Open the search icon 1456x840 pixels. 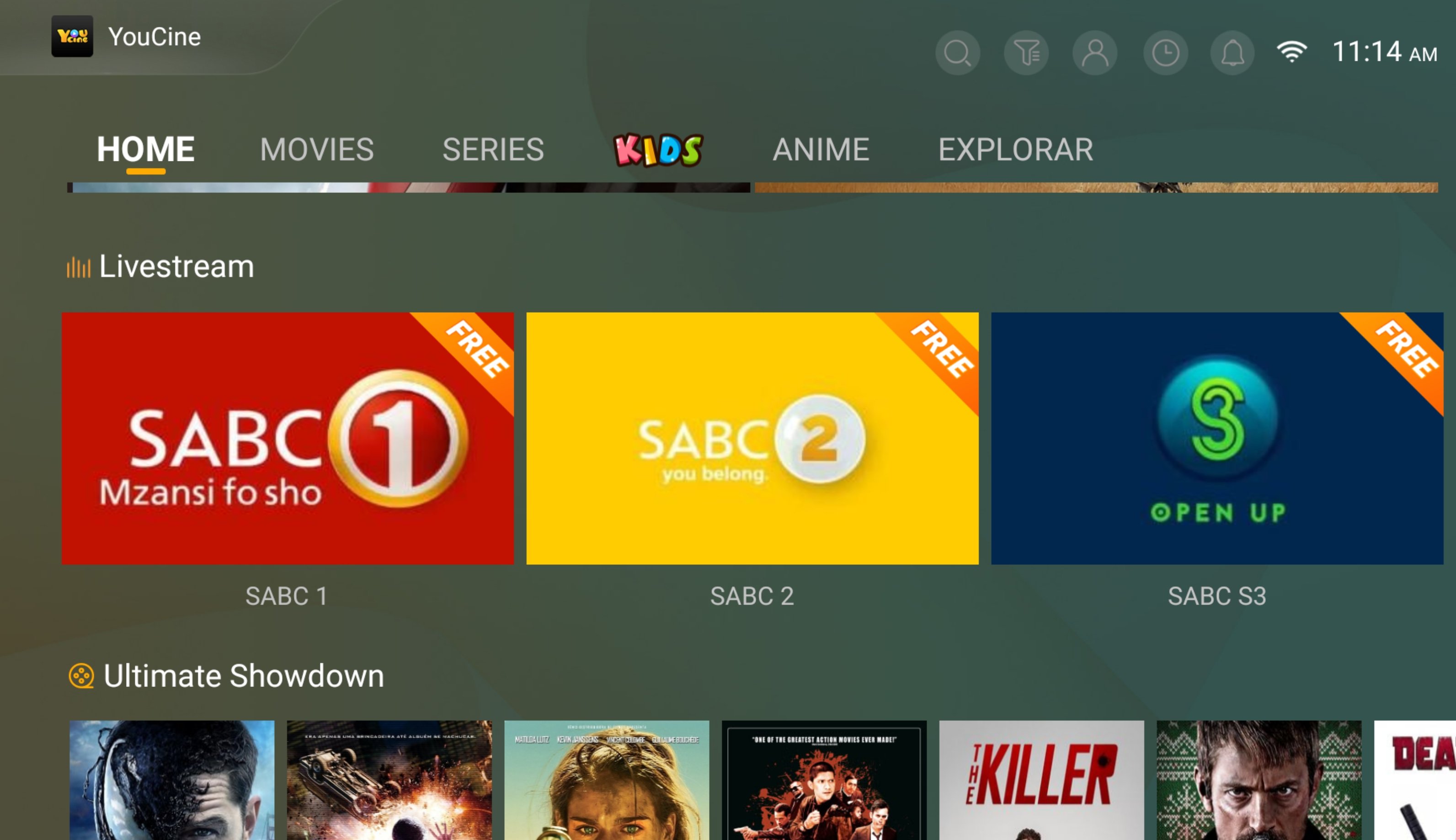tap(957, 53)
